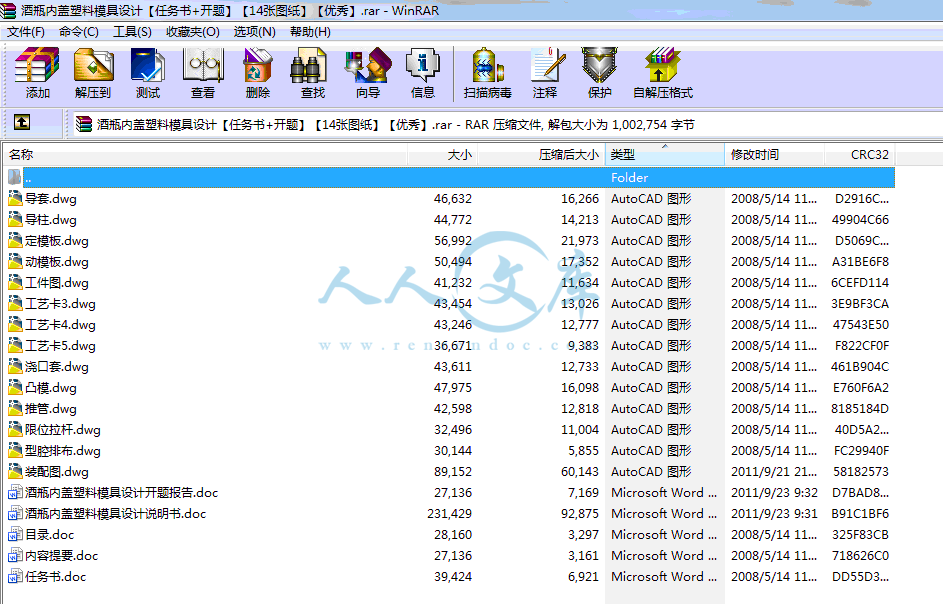
Task: Sort by CRC32 column header
Action: (860, 155)
